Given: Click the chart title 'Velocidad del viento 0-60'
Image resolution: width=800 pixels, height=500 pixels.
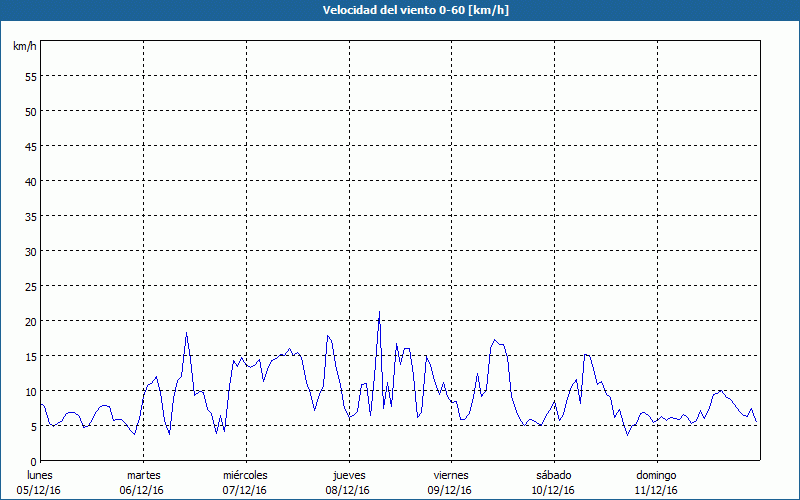Looking at the screenshot, I should click(400, 10).
